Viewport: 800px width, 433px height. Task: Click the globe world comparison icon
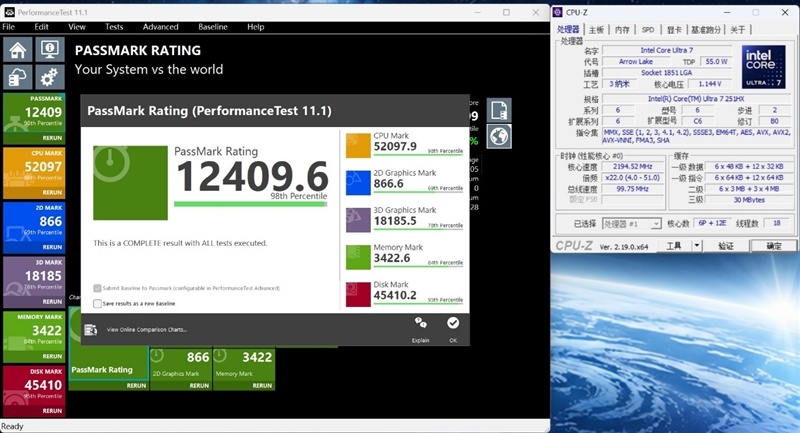(498, 136)
